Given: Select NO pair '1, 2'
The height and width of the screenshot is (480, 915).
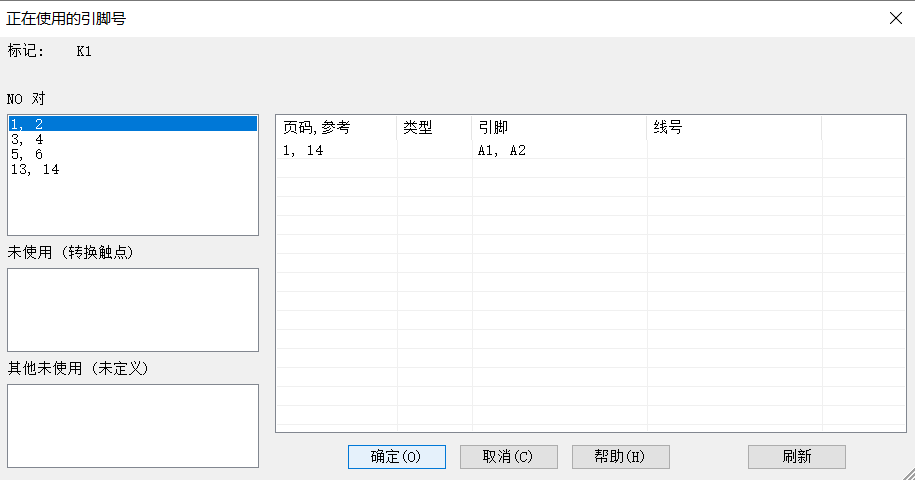Looking at the screenshot, I should 133,124.
